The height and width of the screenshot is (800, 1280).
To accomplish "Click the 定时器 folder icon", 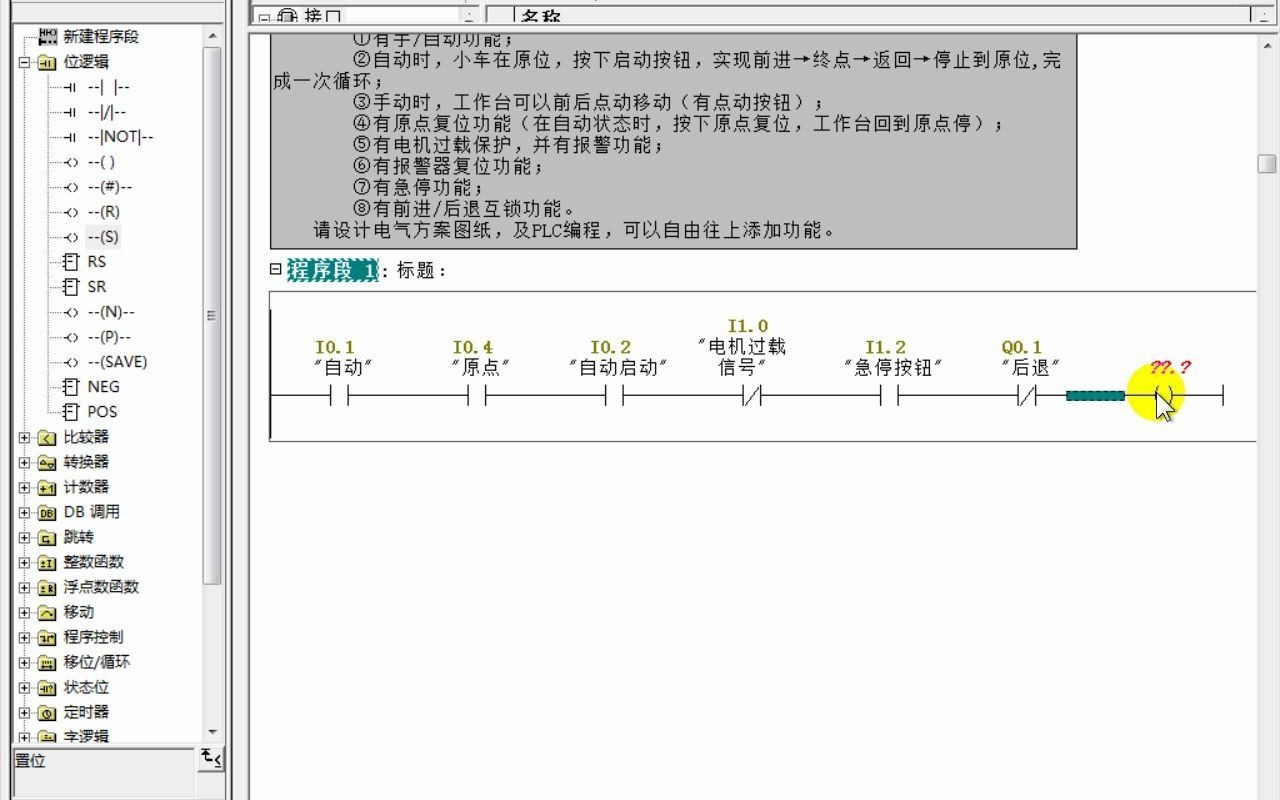I will pos(47,713).
